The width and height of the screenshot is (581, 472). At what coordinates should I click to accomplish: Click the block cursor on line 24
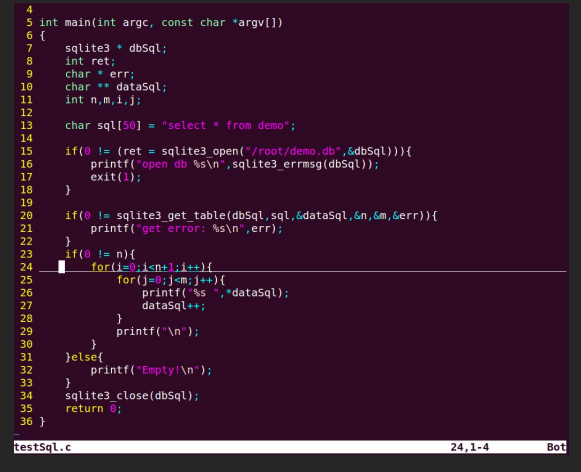62,267
